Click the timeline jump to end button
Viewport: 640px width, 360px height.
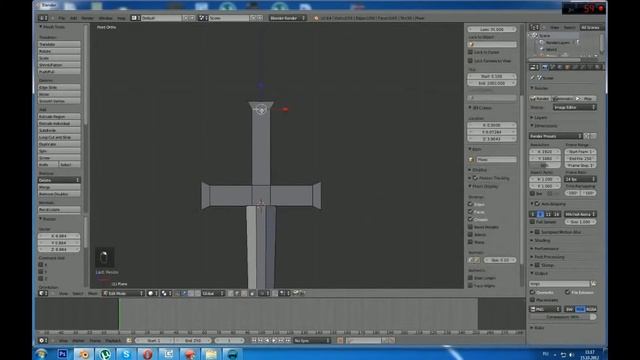coord(288,340)
